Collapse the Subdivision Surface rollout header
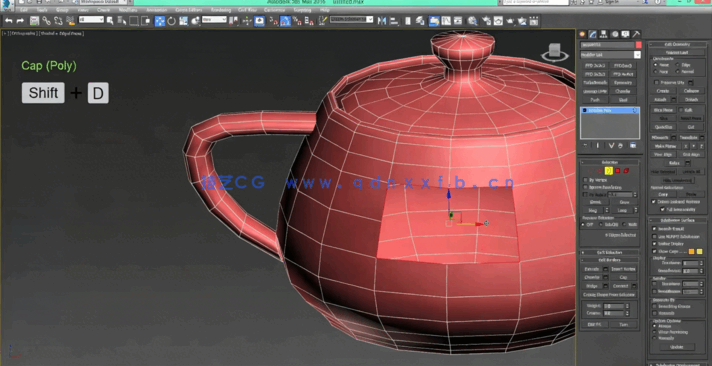This screenshot has width=712, height=366. [677, 220]
